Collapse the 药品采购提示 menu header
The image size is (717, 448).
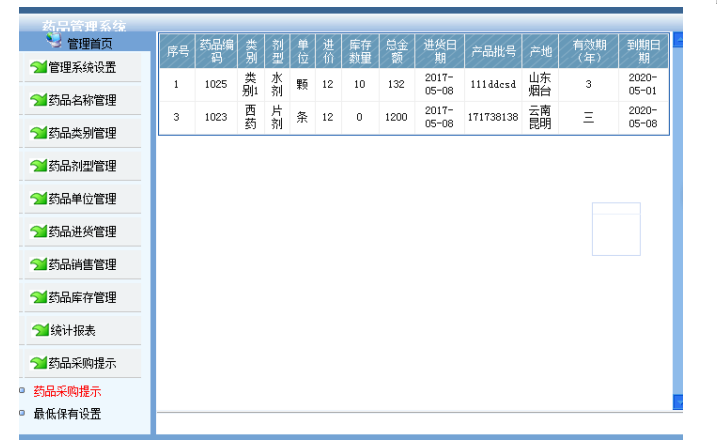click(x=82, y=363)
